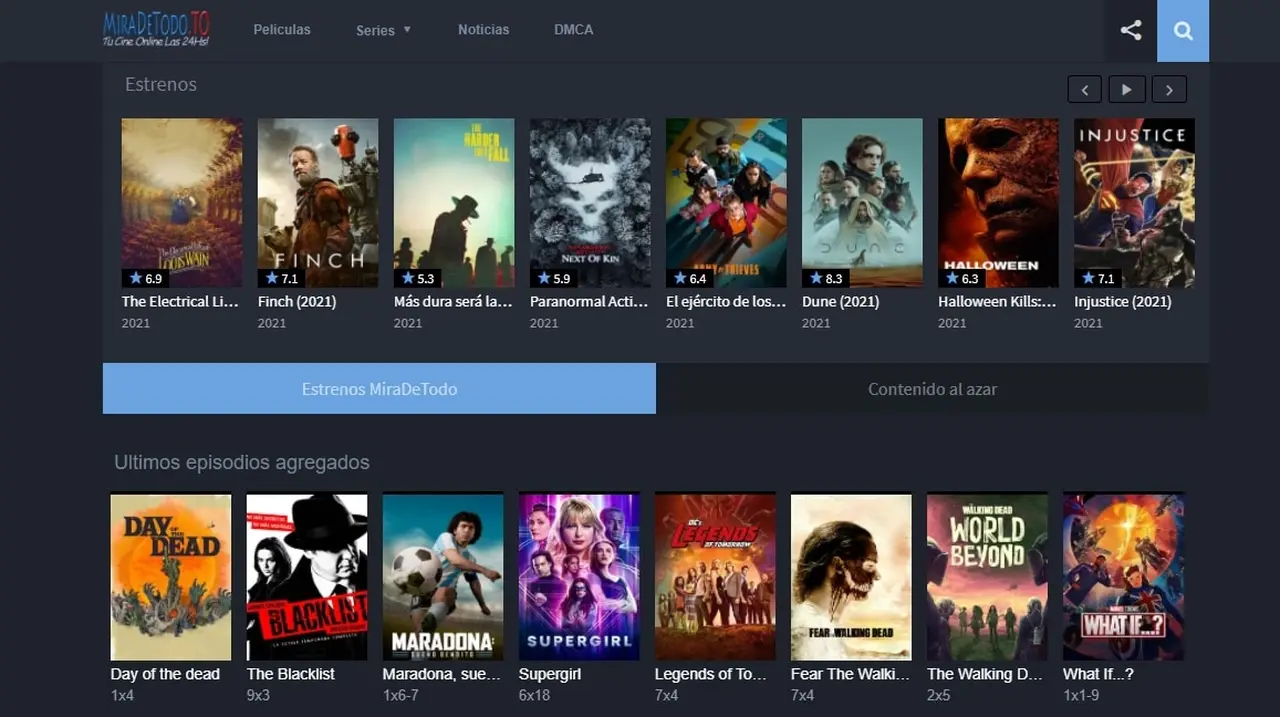Screen dimensions: 1280x717
Task: Open Legends of Tomorrow episode poster
Action: pyautogui.click(x=715, y=576)
